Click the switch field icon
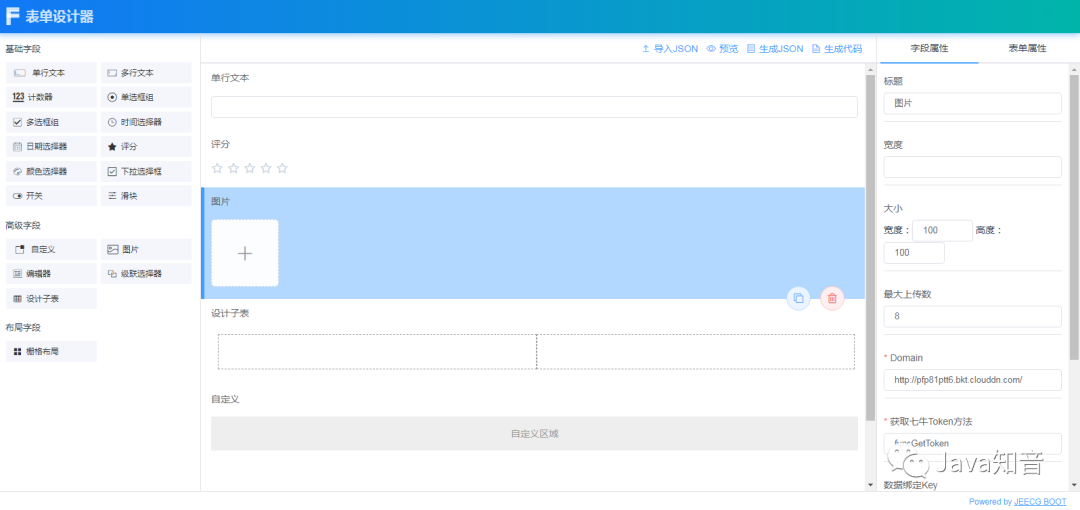The width and height of the screenshot is (1080, 510). coord(18,196)
